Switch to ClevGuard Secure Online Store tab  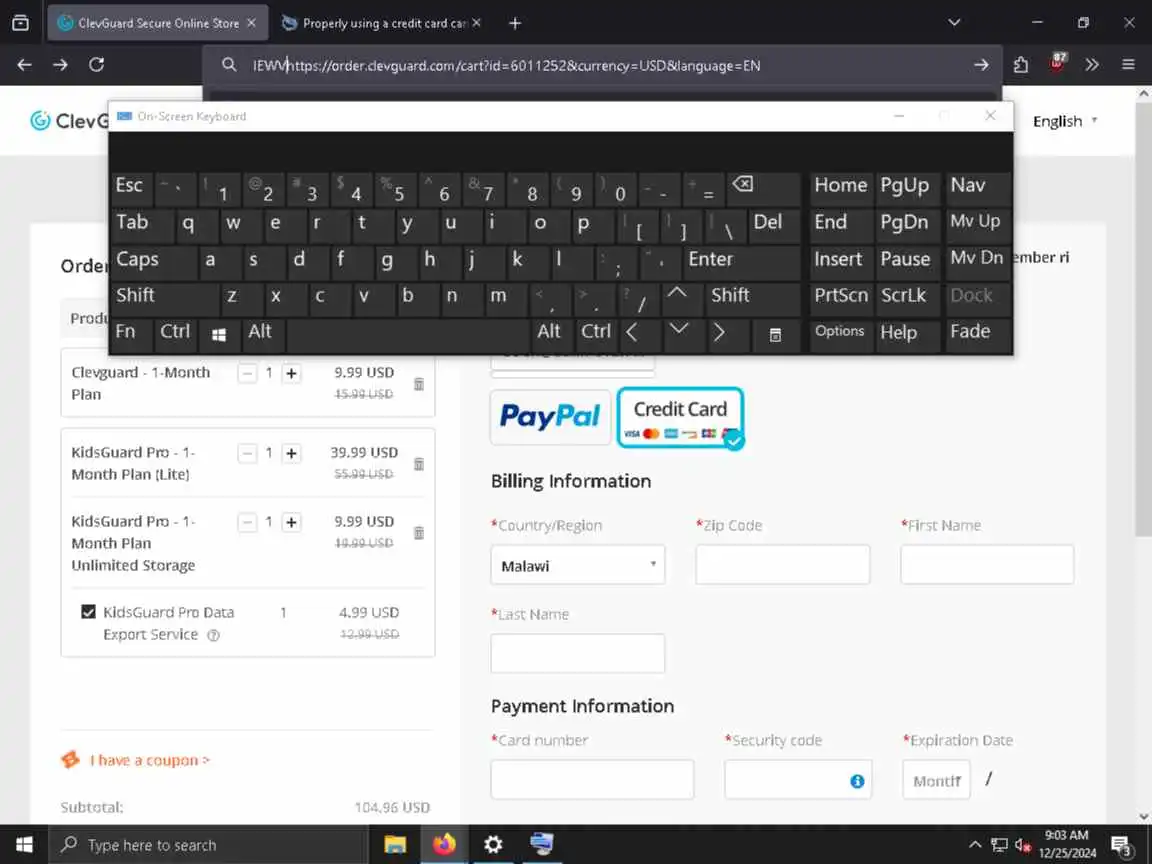tap(158, 24)
